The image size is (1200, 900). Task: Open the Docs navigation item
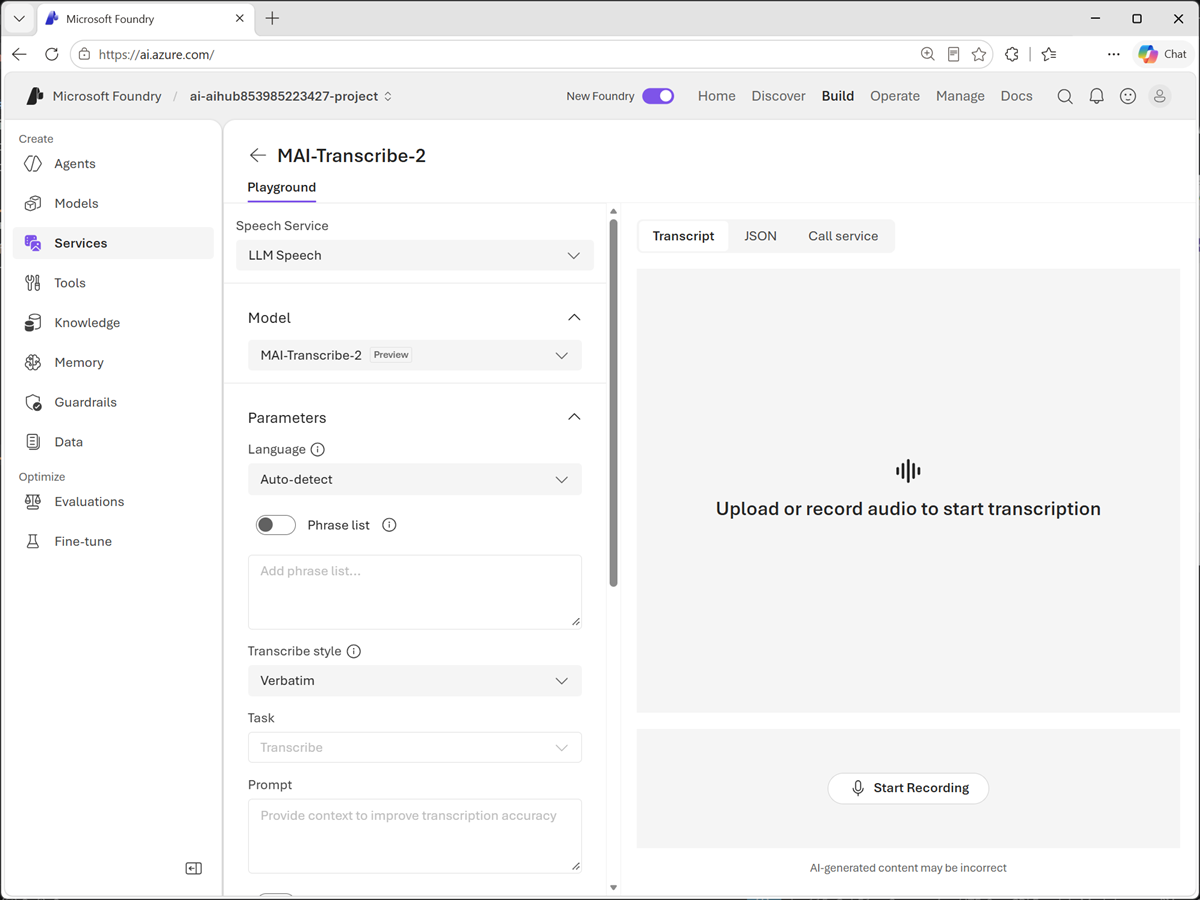[1017, 96]
